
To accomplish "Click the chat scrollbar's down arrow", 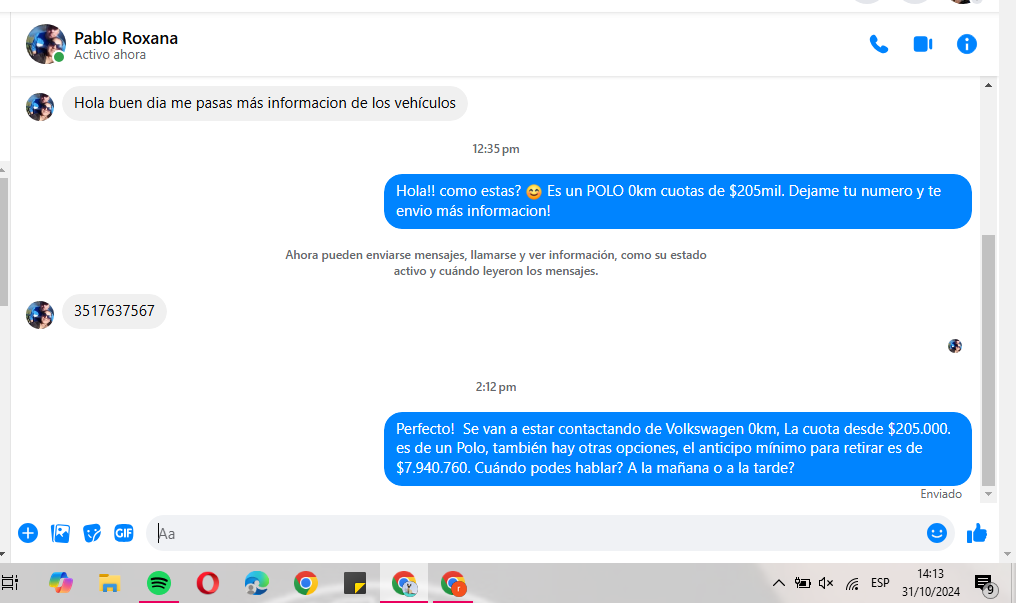I will pos(989,494).
